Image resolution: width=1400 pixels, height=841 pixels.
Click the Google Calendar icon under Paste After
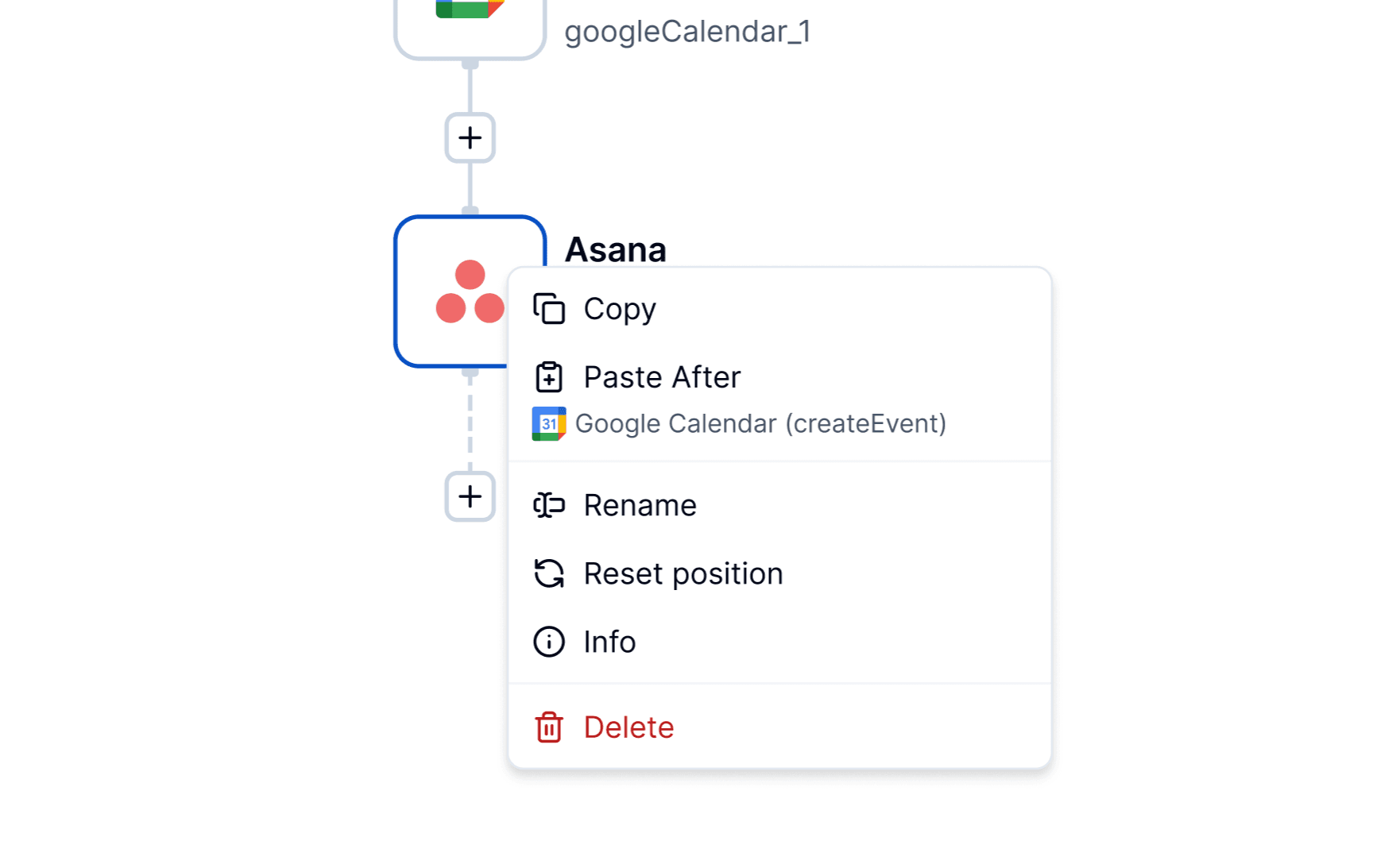[x=549, y=423]
